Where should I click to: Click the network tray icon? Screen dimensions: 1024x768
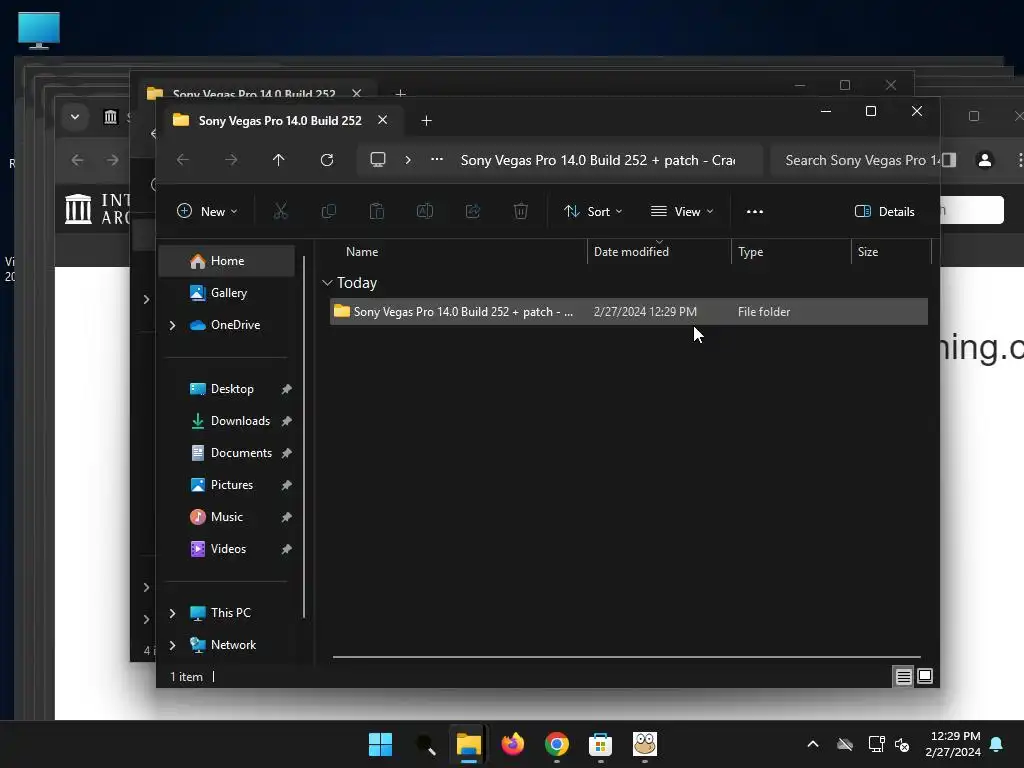[876, 744]
